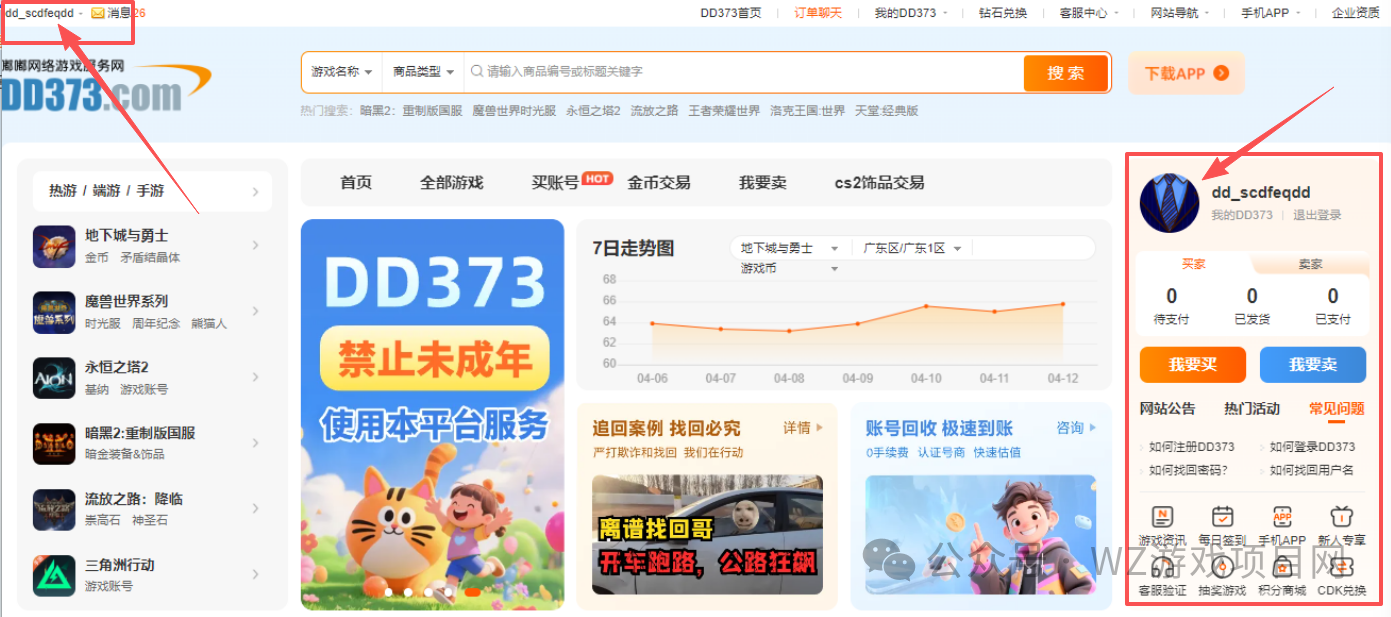
Task: Open the 游戏资讯 news icon
Action: [x=1162, y=518]
